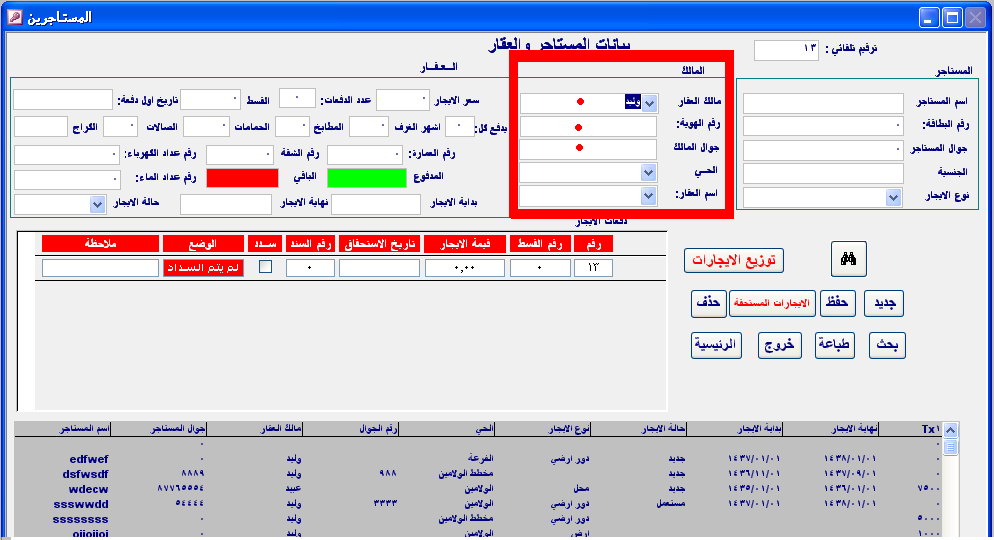
Task: Click the رقم البطاقة card number field
Action: [823, 125]
